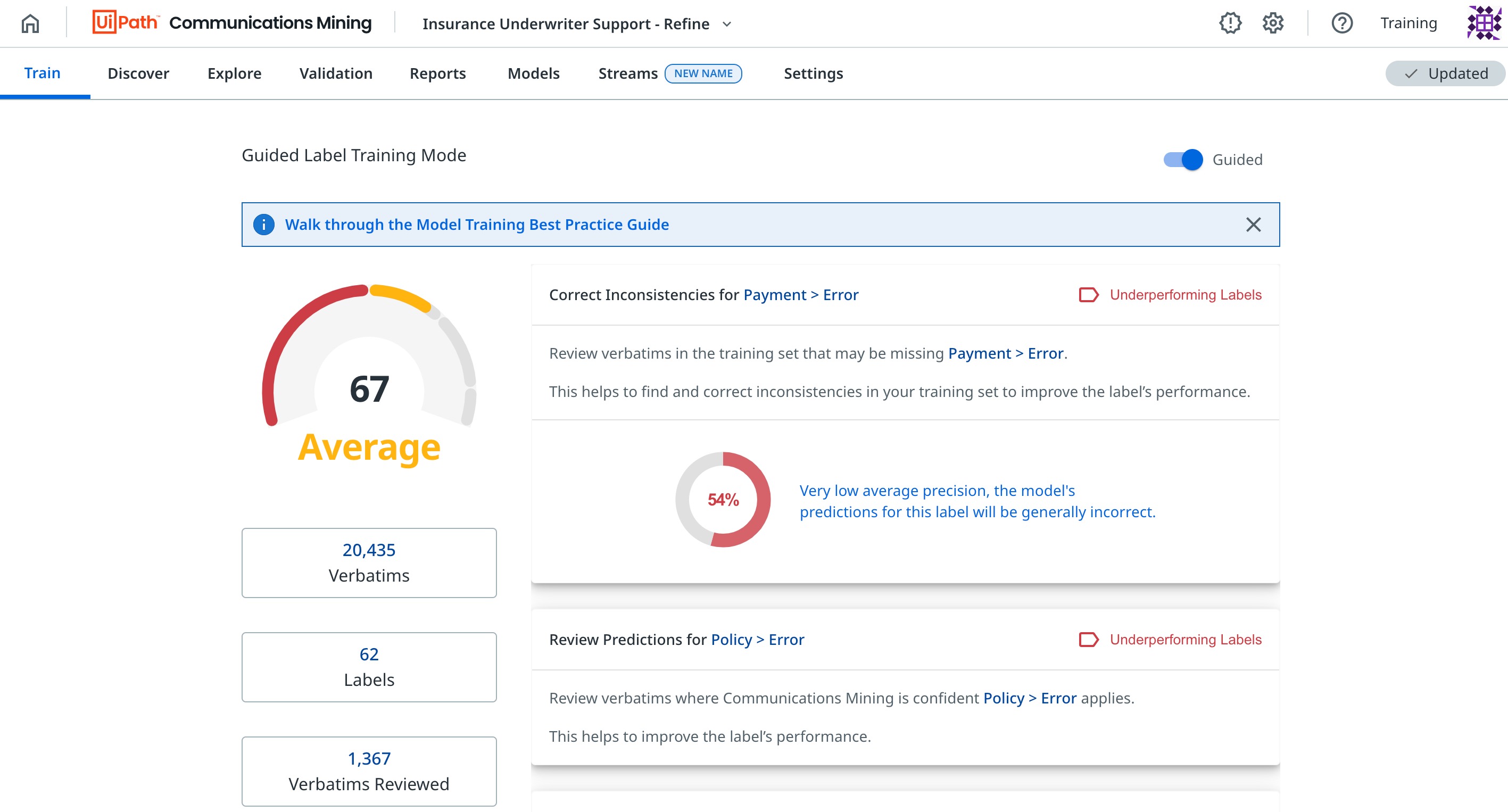Viewport: 1508px width, 812px height.
Task: Go to the home icon
Action: (x=30, y=23)
